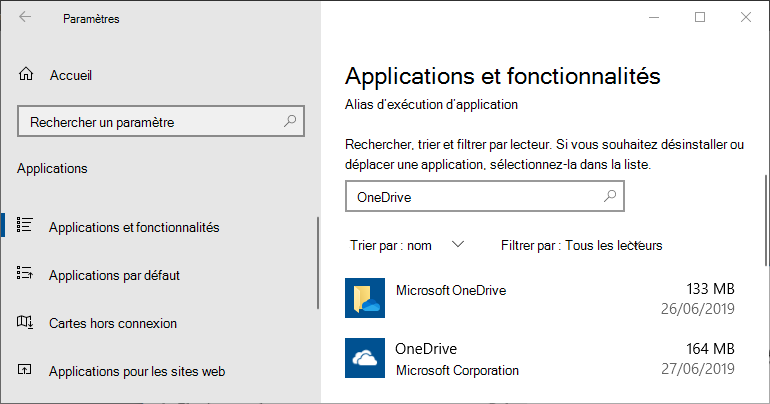Select Applications et fonctionnalités in sidebar
770x404 pixels.
point(134,227)
